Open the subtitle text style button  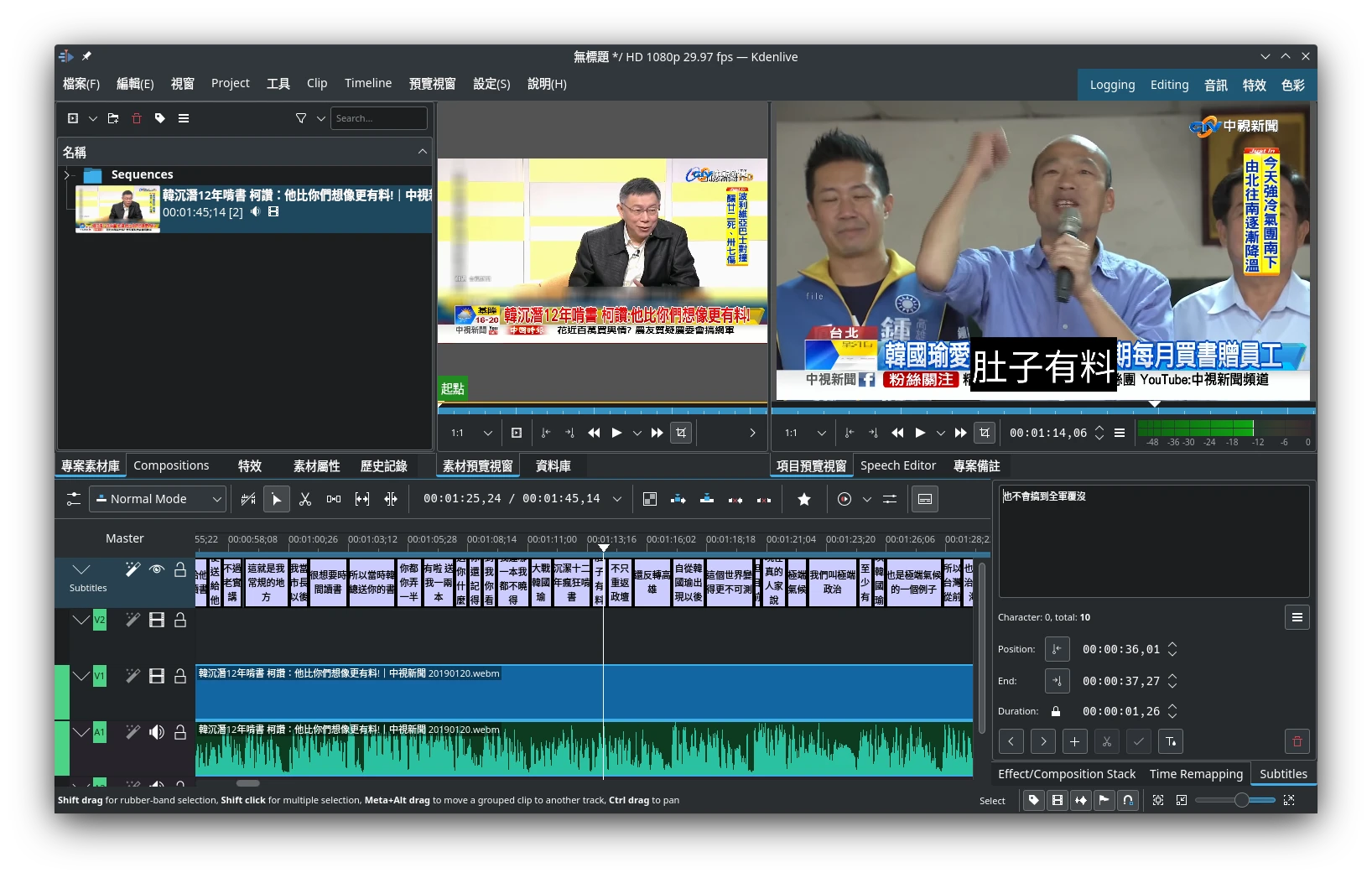(1171, 741)
